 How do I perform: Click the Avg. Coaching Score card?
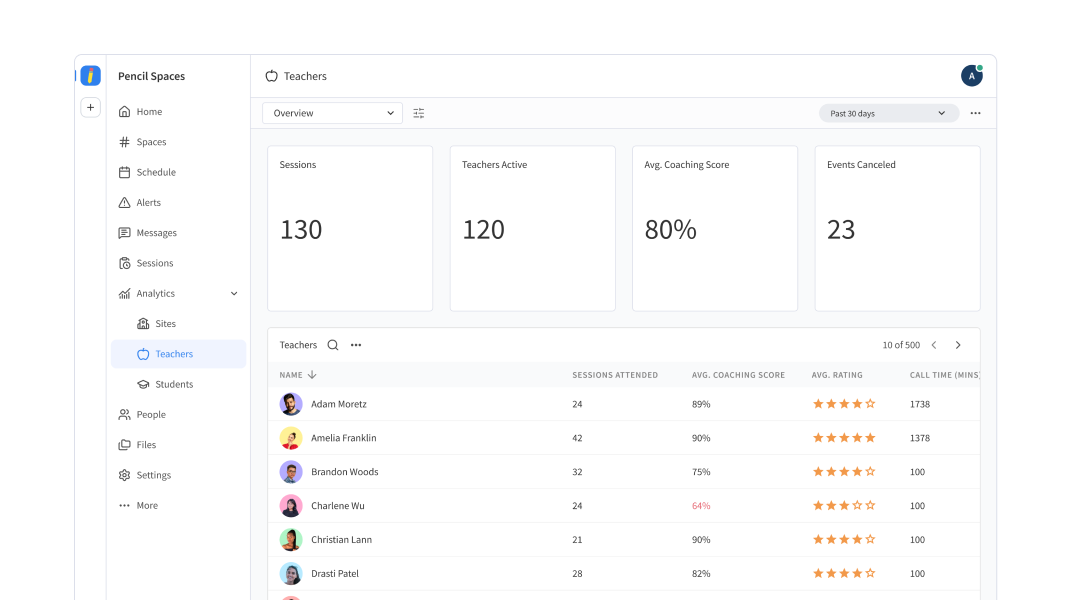click(715, 228)
